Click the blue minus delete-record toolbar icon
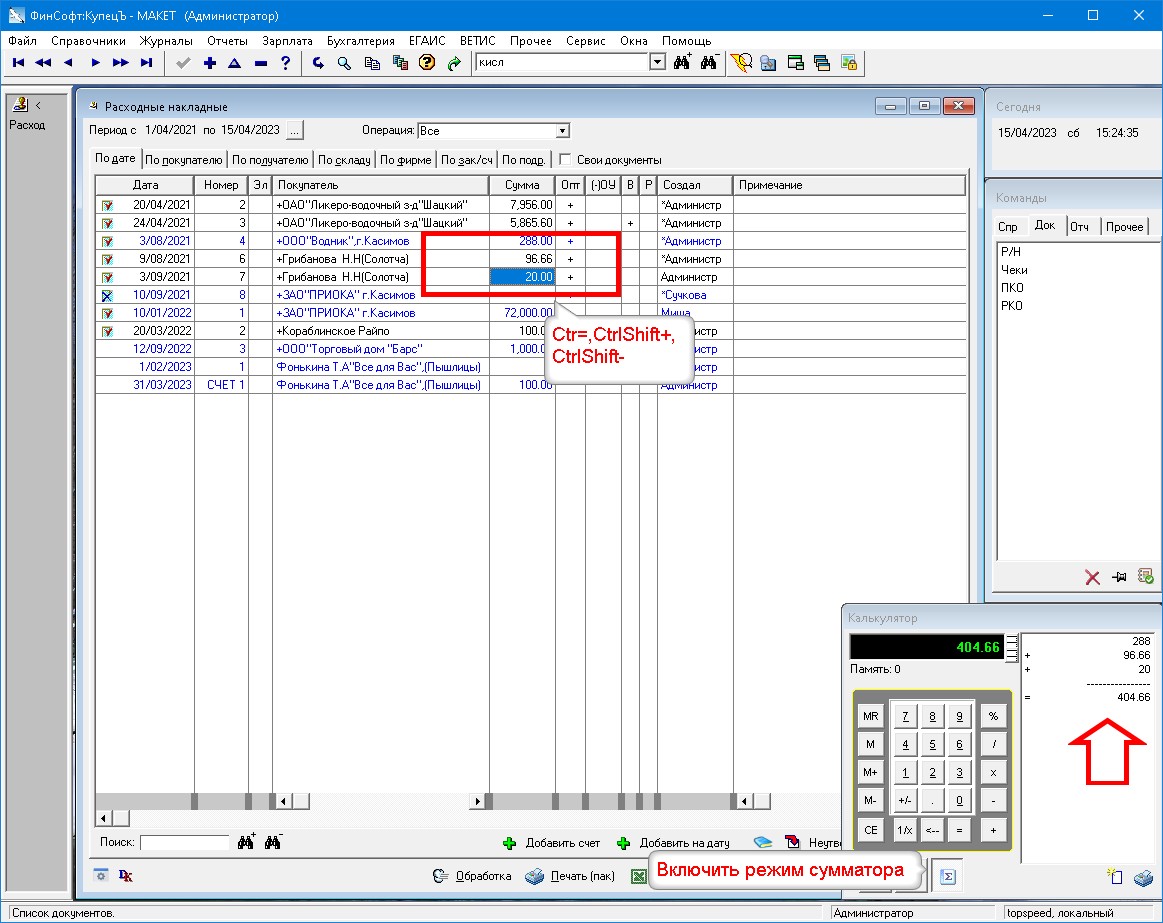The height and width of the screenshot is (923, 1163). point(260,63)
